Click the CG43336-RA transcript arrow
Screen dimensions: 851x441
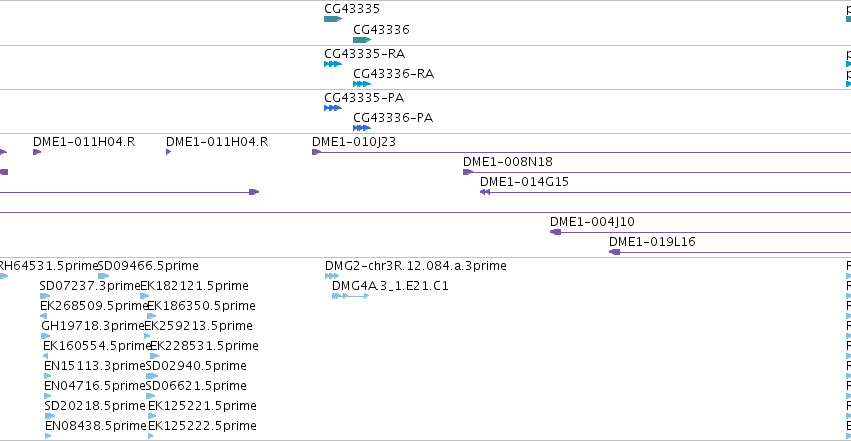(x=362, y=84)
